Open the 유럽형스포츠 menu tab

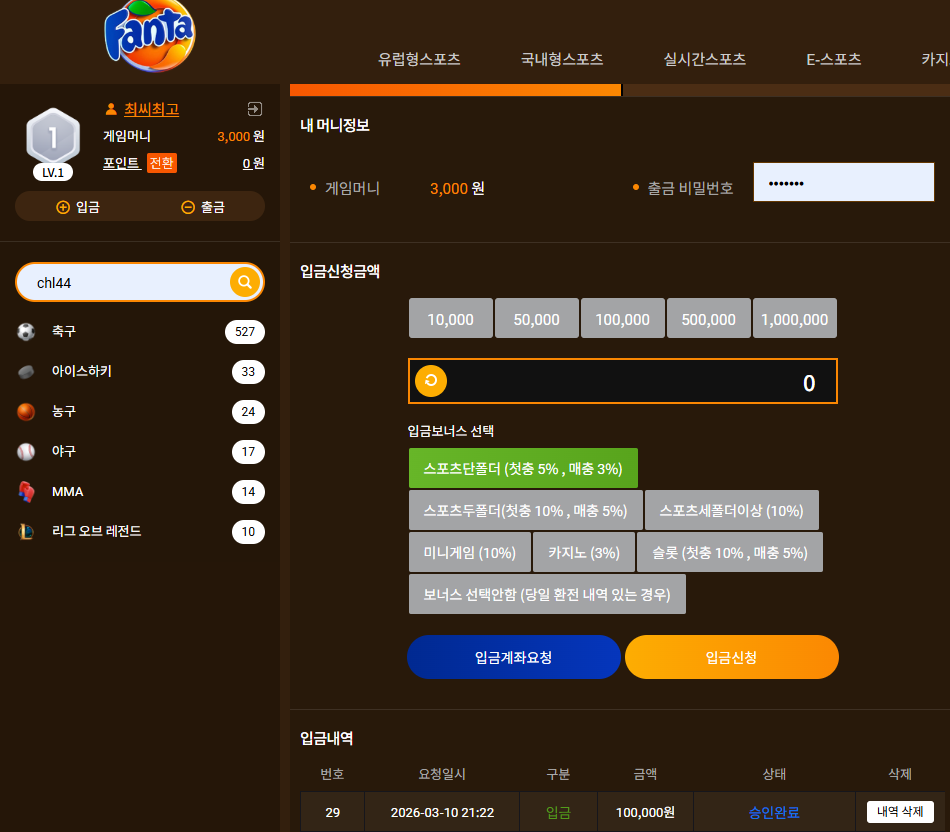point(419,59)
